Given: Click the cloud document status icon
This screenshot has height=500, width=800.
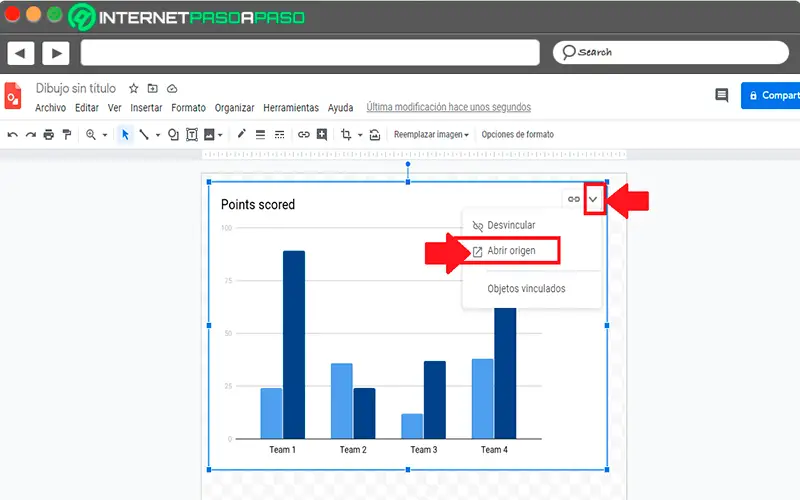Looking at the screenshot, I should click(172, 89).
